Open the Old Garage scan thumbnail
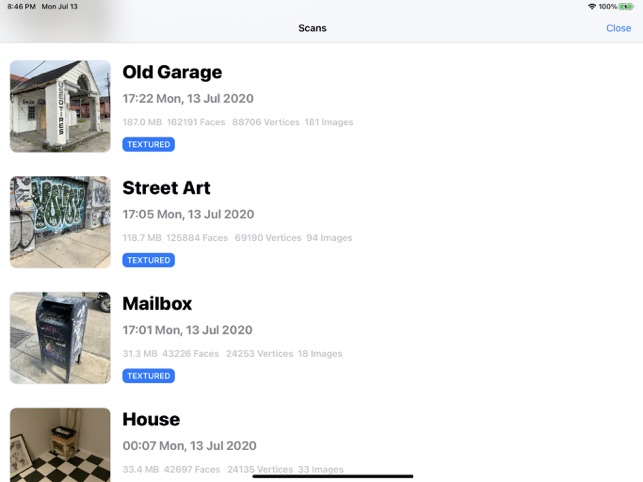This screenshot has width=643, height=482. point(60,106)
